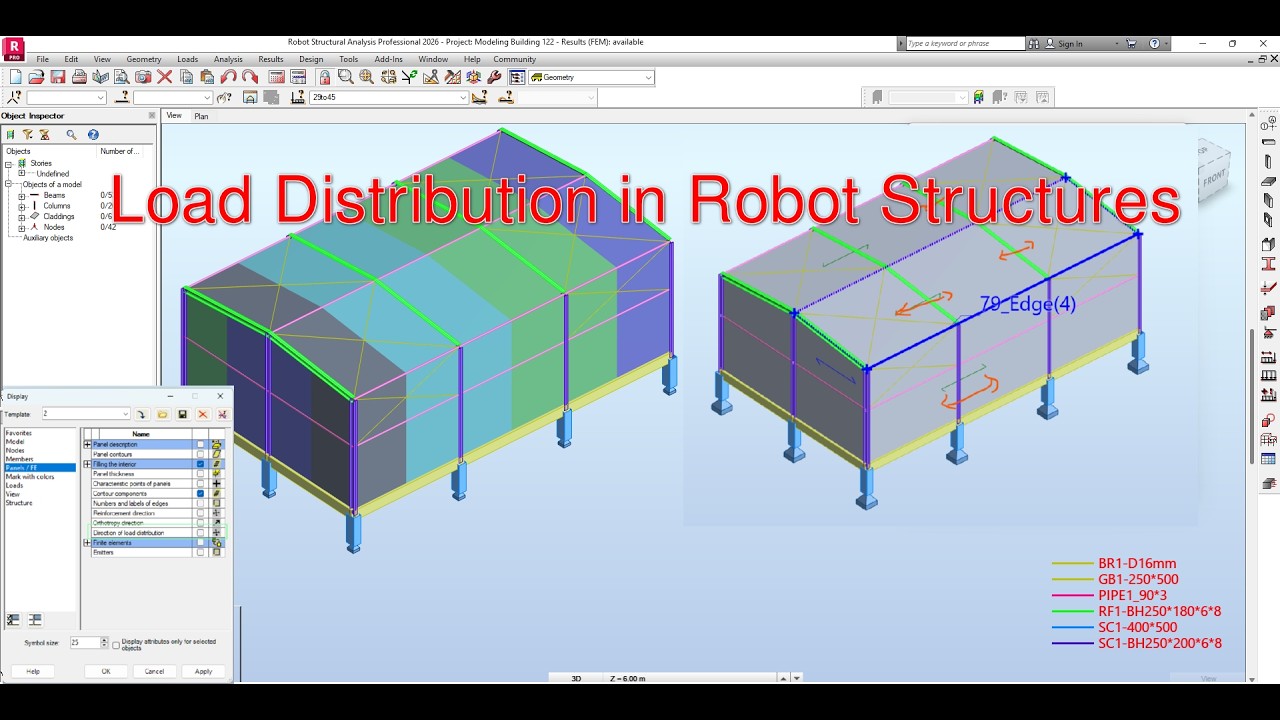Click the shopping cart icon in title bar
Viewport: 1280px width, 720px height.
pyautogui.click(x=1132, y=43)
